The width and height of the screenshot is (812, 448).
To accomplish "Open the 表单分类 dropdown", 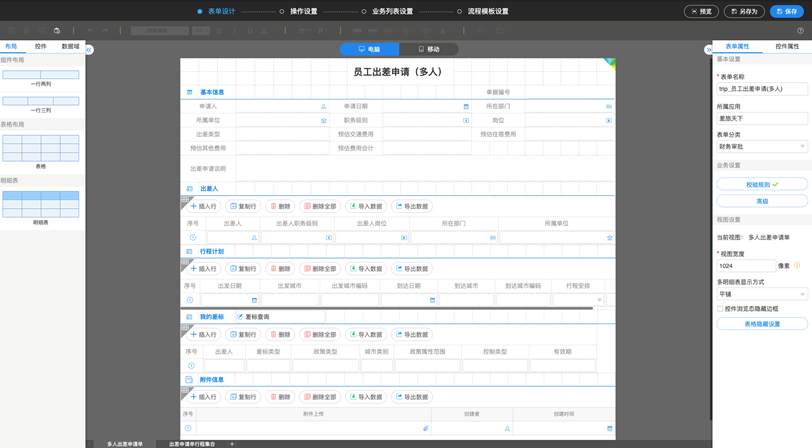I will tap(761, 147).
